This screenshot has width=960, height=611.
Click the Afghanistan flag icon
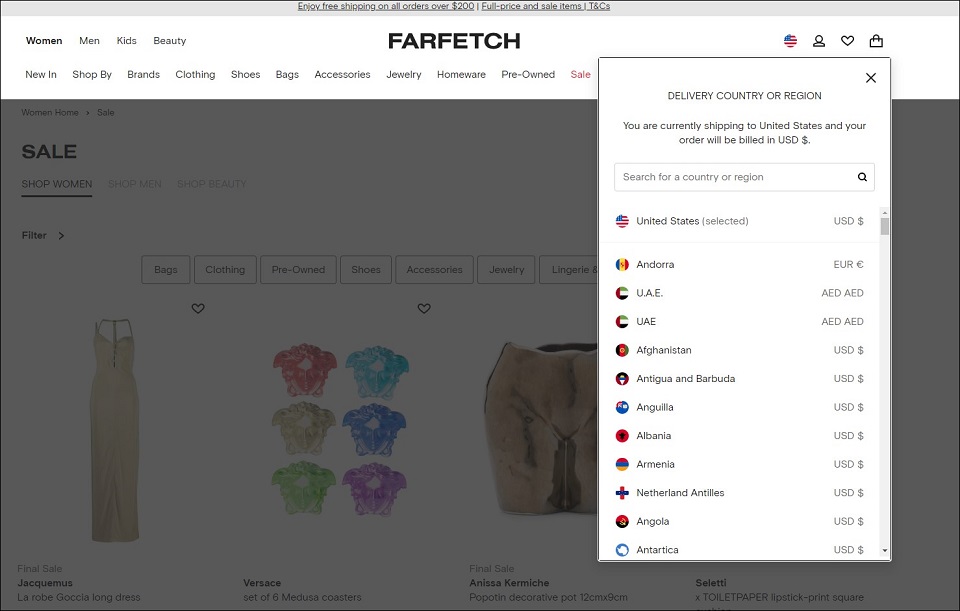(x=622, y=350)
